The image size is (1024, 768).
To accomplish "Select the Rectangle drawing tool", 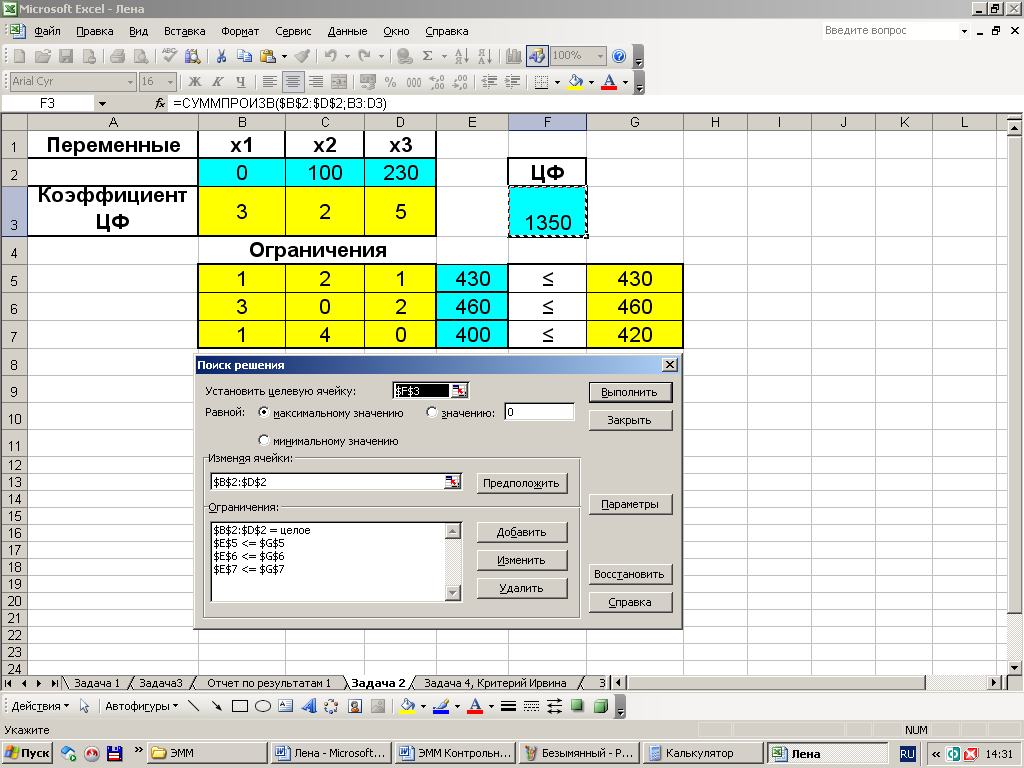I will pyautogui.click(x=239, y=706).
